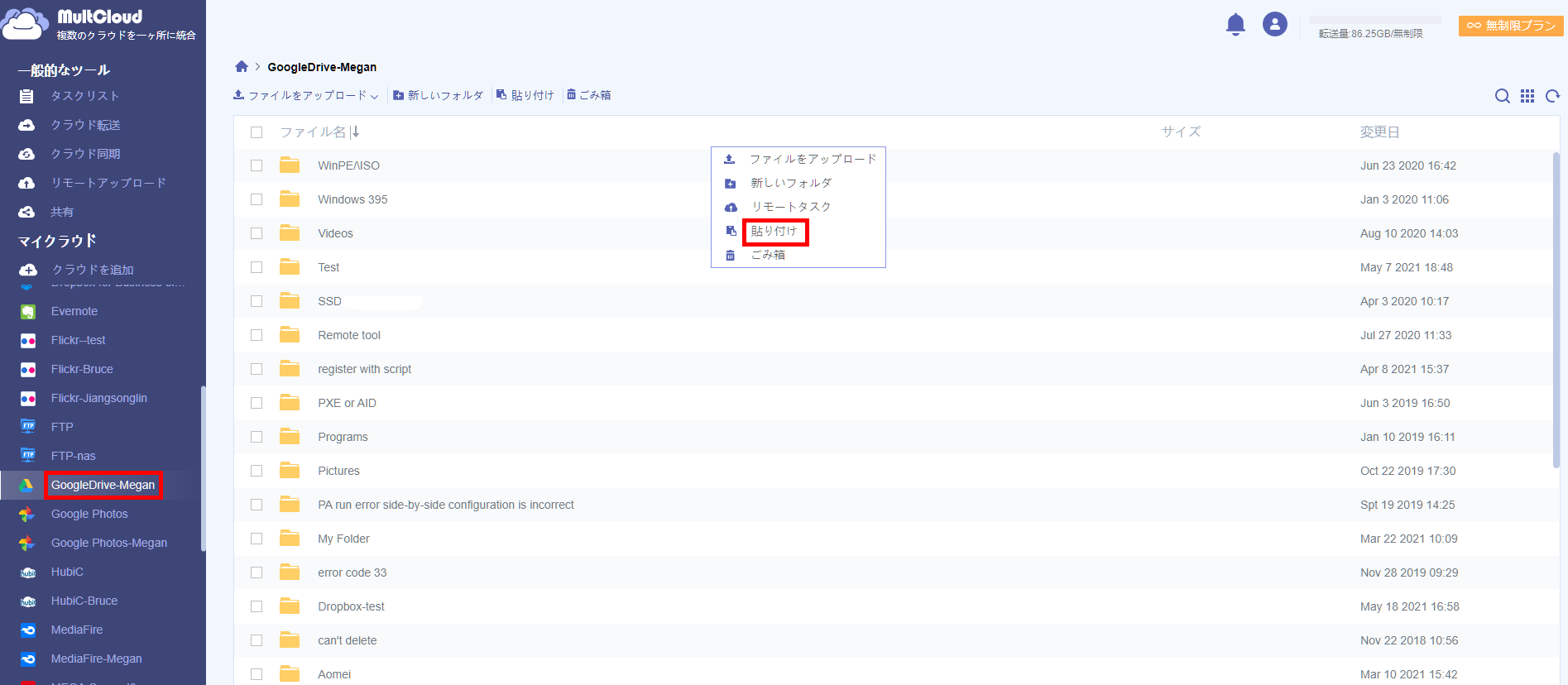
Task: Click 新しいフォルダ in the toolbar
Action: click(438, 95)
